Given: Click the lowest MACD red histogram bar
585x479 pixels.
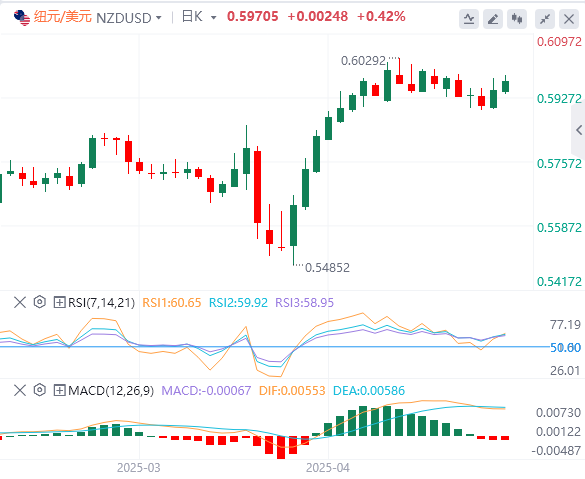Looking at the screenshot, I should 281,447.
